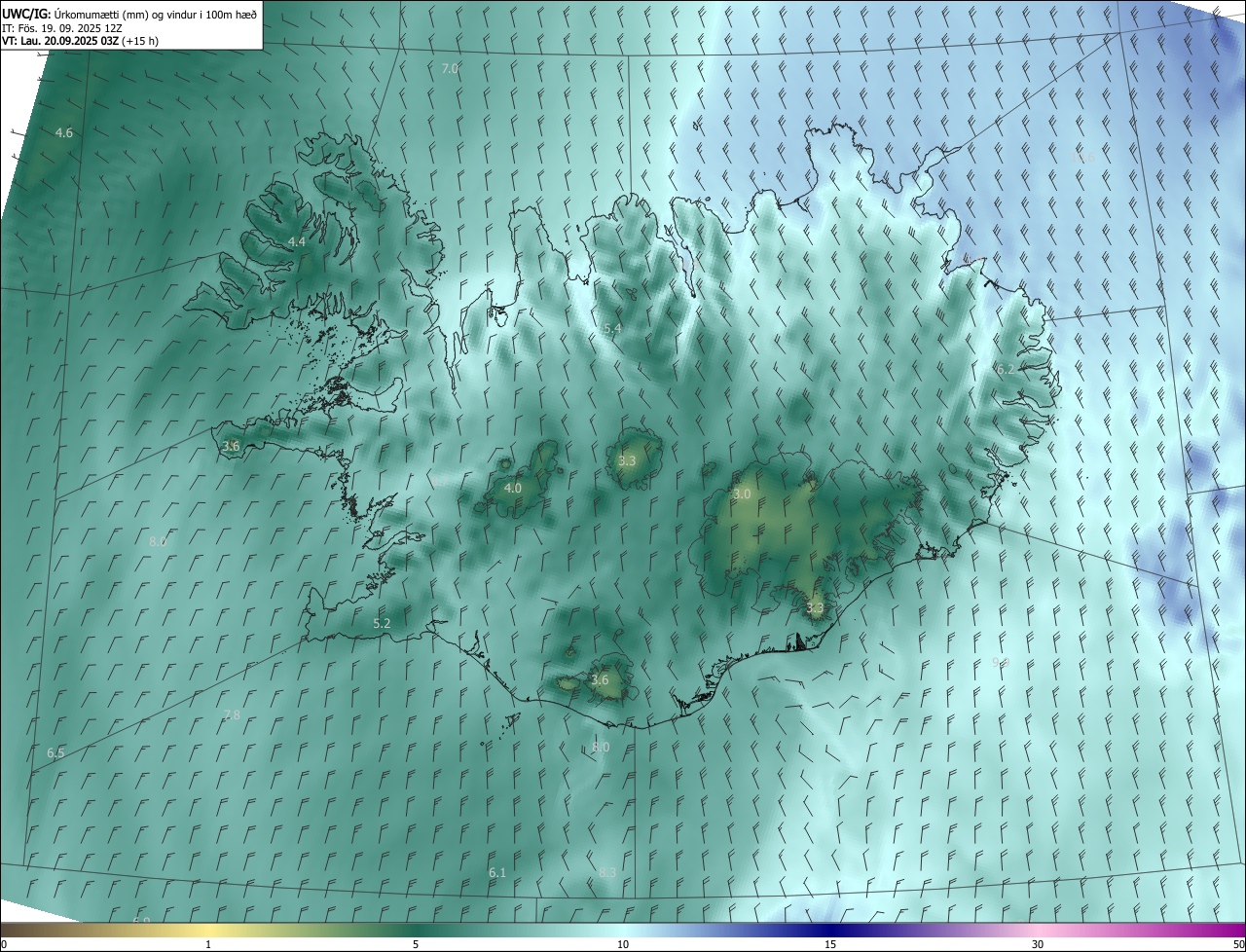Click the 6.2 value label in the Eastfjords
Image resolution: width=1246 pixels, height=952 pixels.
[1006, 369]
